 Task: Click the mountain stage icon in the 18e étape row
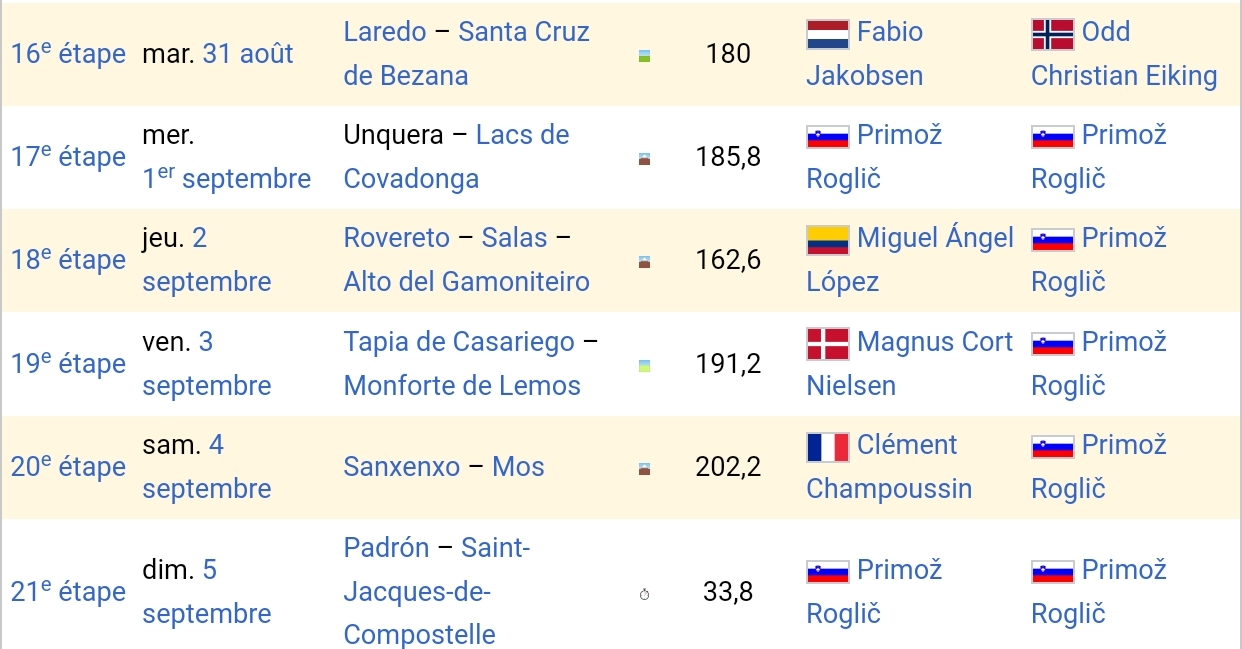coord(644,263)
